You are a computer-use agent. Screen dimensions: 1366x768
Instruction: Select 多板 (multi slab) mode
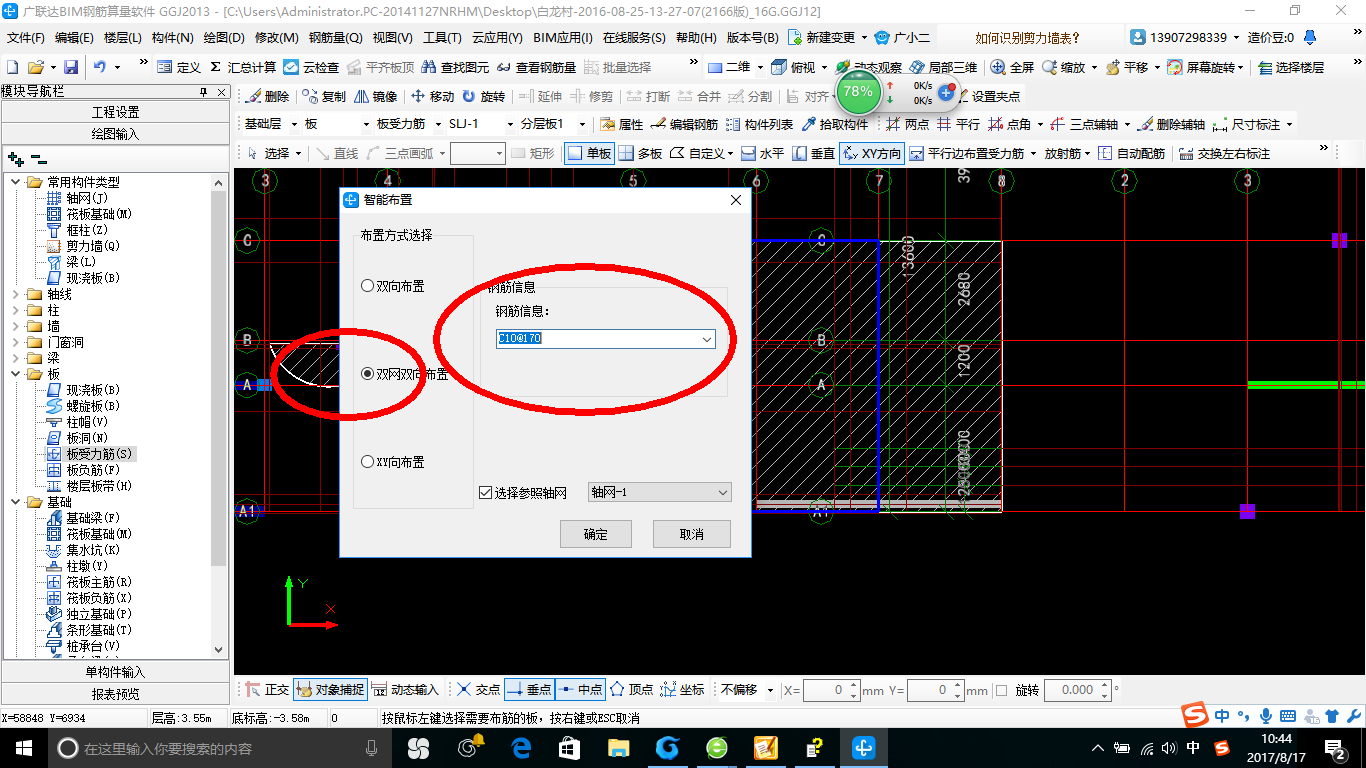tap(640, 153)
